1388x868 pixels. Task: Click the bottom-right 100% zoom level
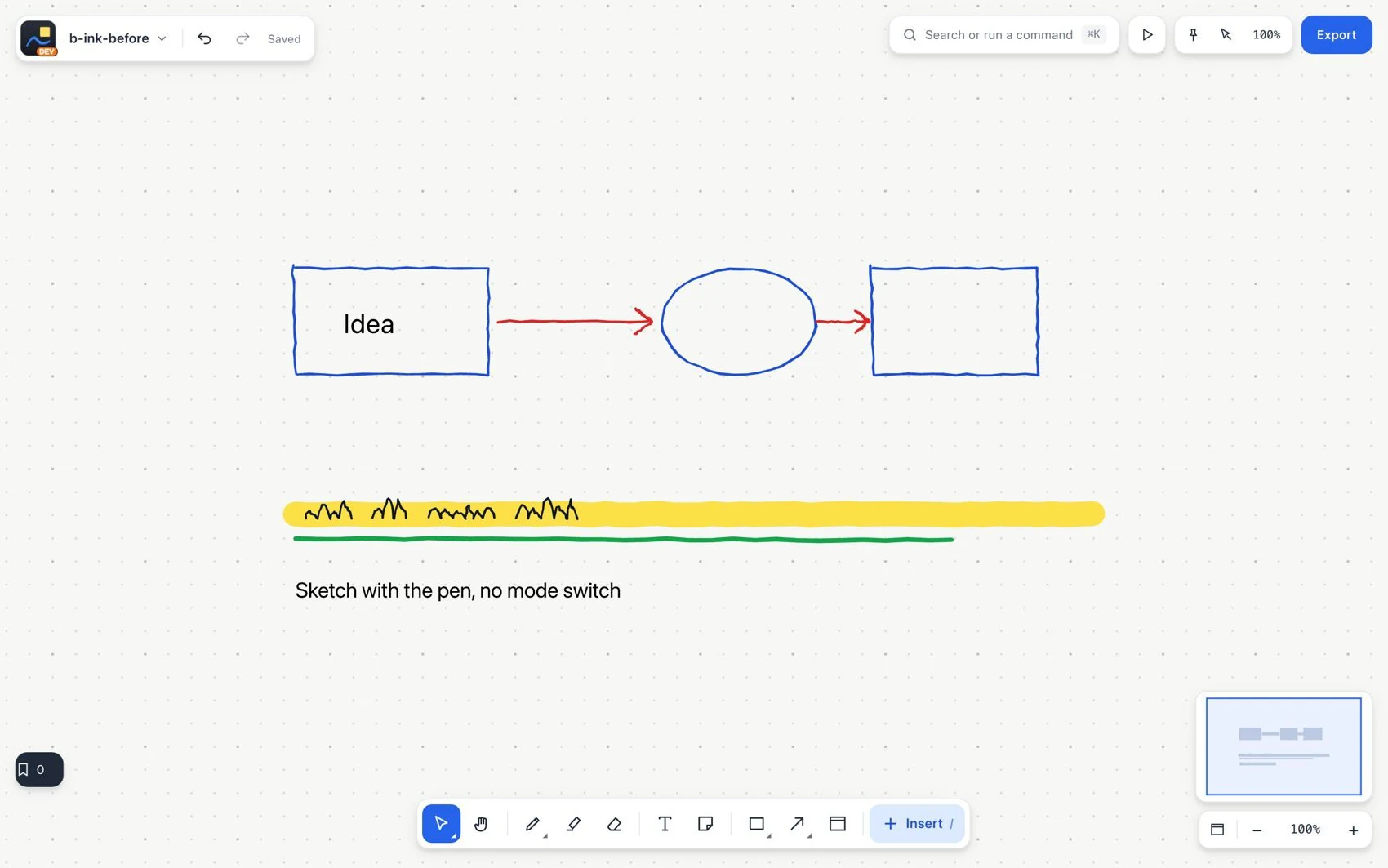click(x=1305, y=830)
